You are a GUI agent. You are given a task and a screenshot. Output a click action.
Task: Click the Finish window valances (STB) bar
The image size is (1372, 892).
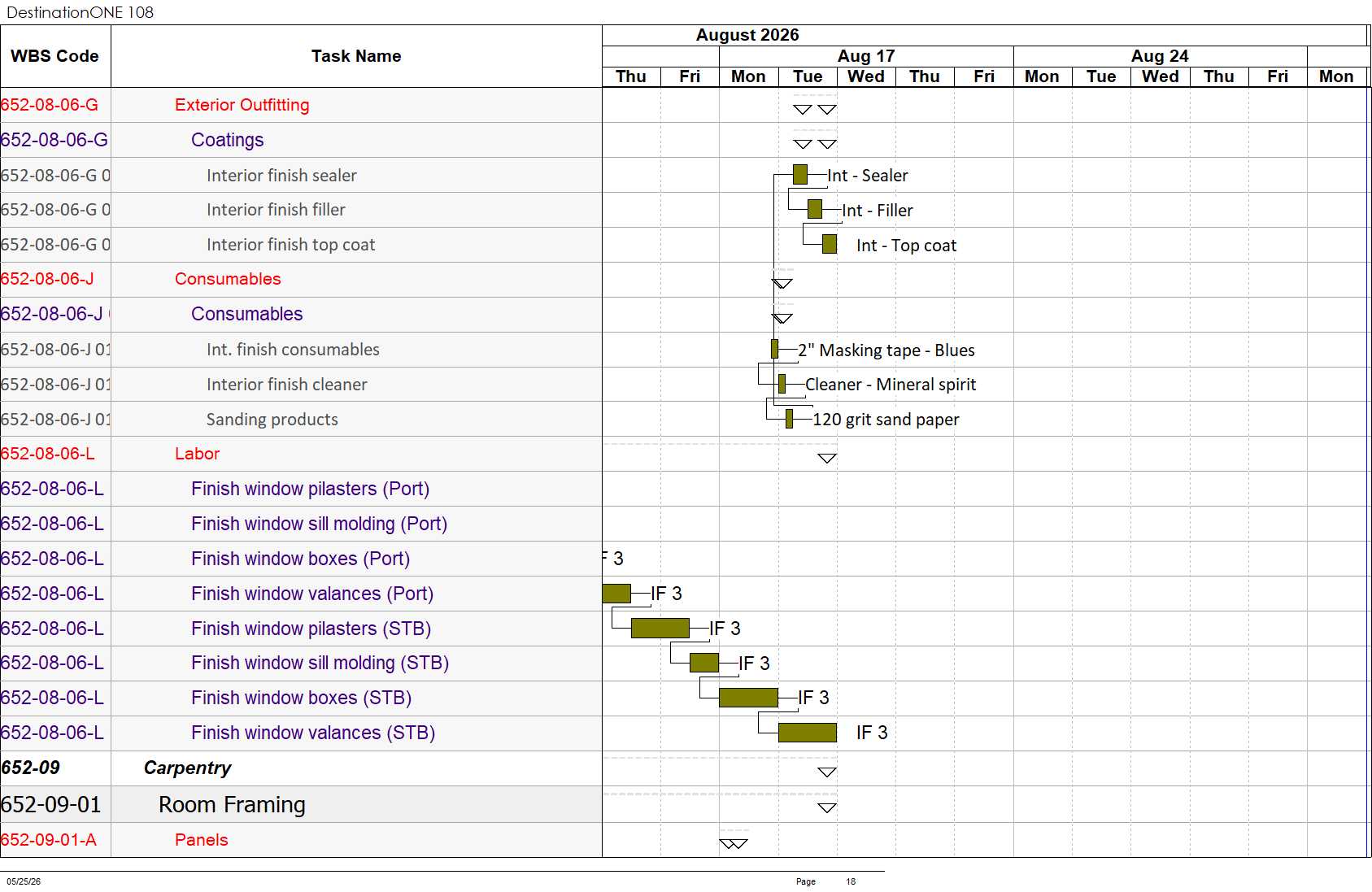(808, 733)
